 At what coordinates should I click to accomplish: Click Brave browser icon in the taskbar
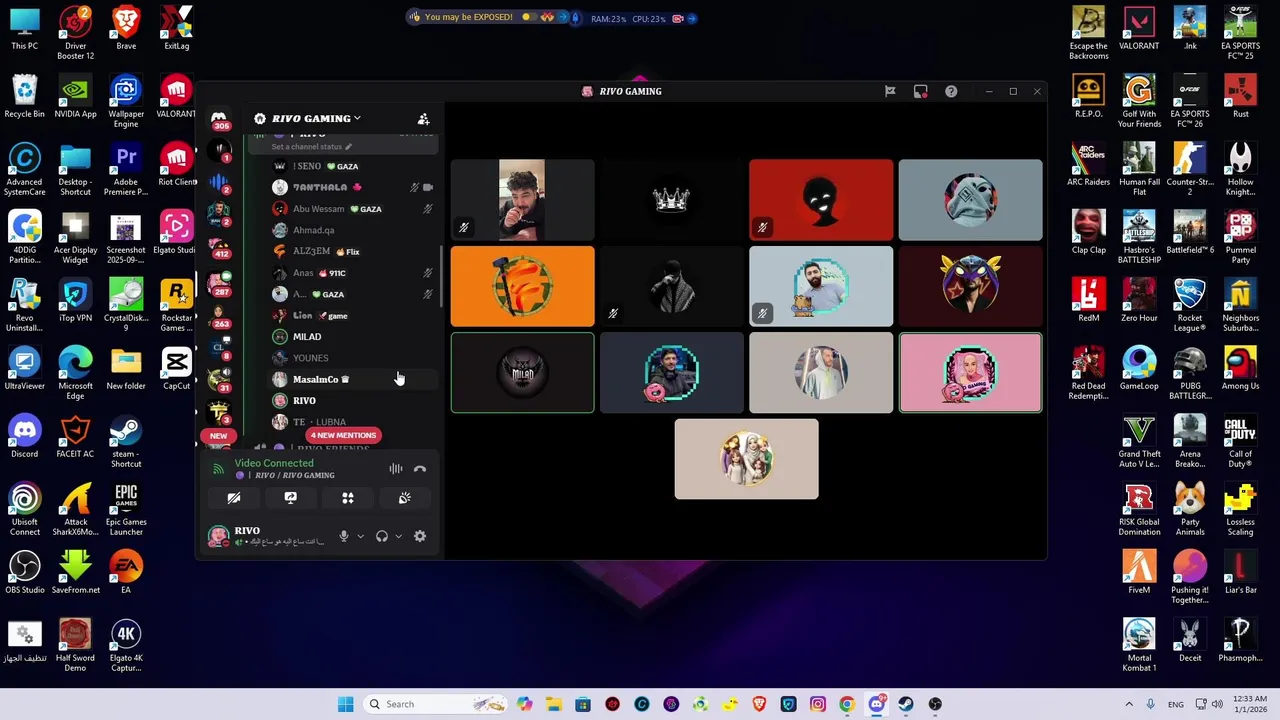[x=759, y=704]
